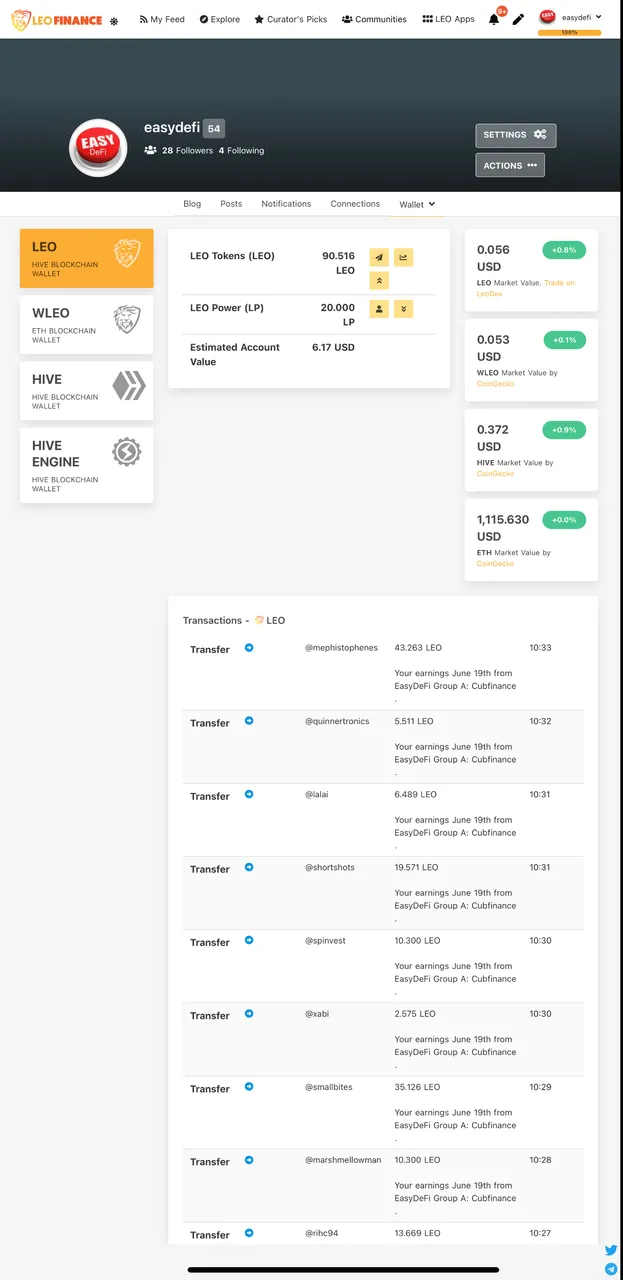Switch to the Blog tab

[x=192, y=204]
